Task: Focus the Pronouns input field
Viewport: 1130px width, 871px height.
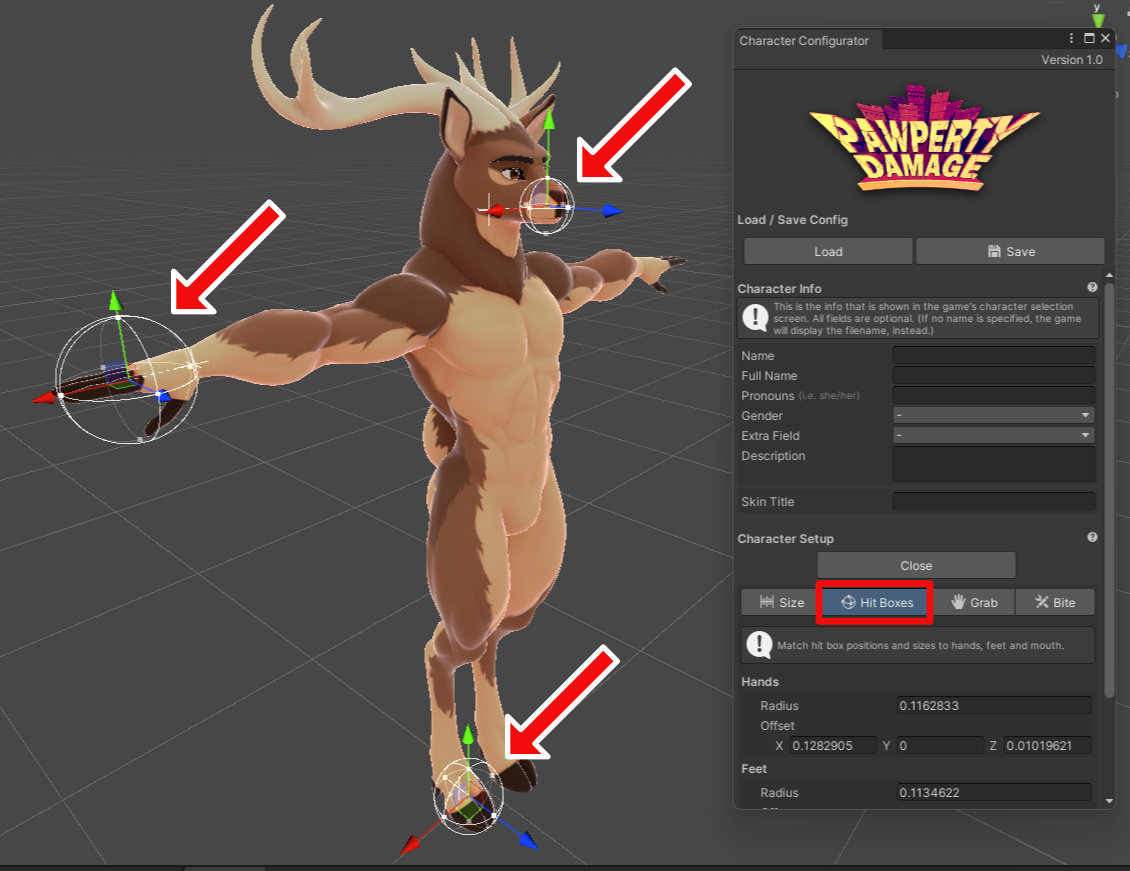Action: point(994,396)
